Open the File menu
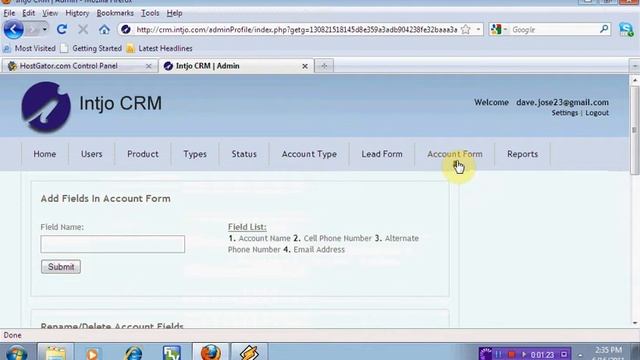Image resolution: width=640 pixels, height=360 pixels. 9,13
